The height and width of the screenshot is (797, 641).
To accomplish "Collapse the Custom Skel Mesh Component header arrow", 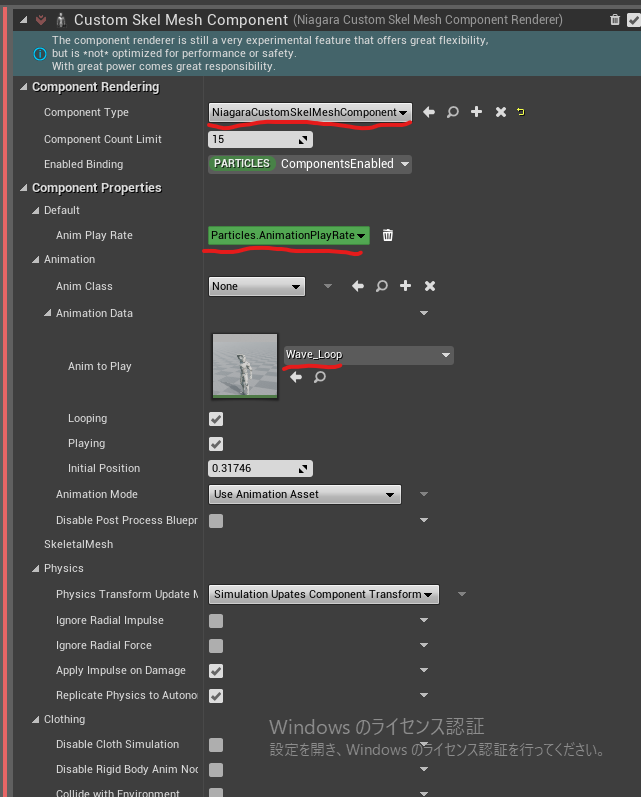I will tap(24, 20).
